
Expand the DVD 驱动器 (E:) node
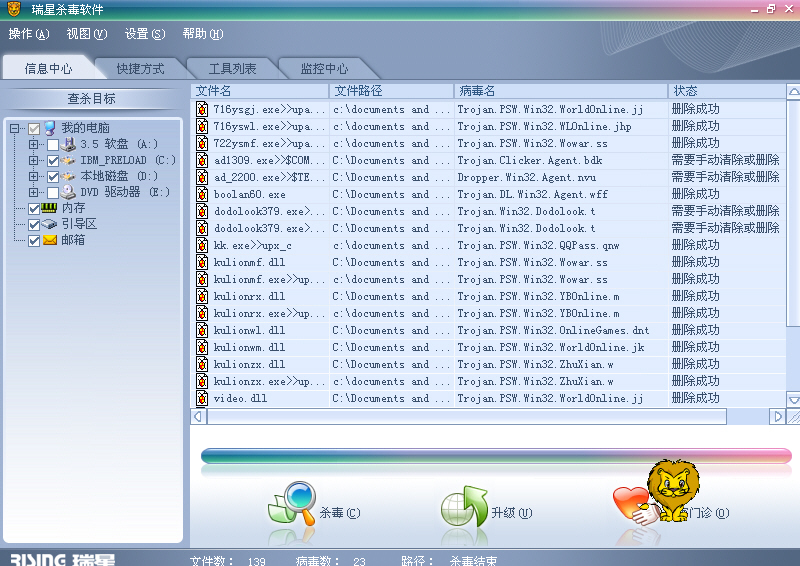[33, 192]
